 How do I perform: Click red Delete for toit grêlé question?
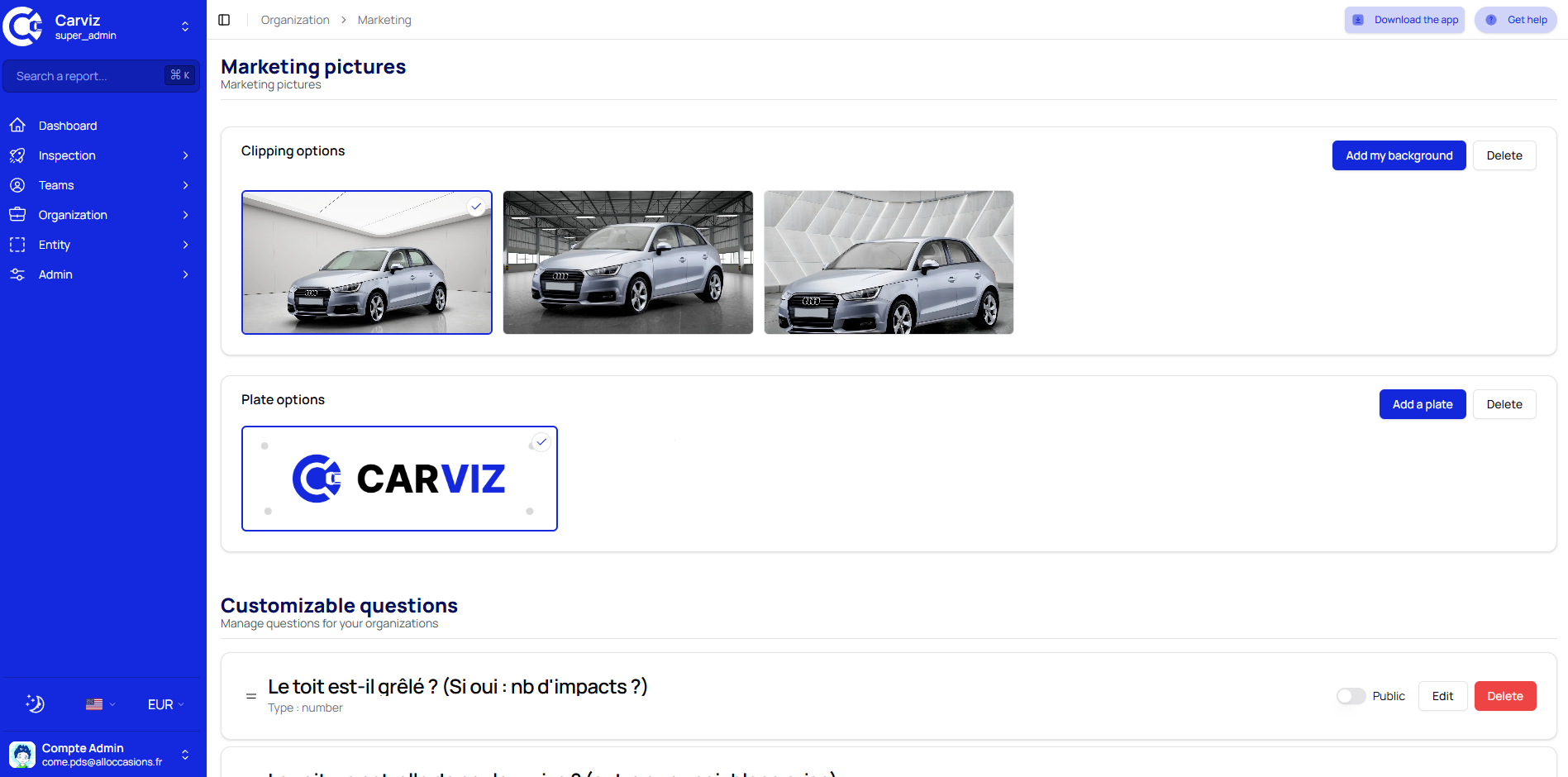click(1505, 696)
